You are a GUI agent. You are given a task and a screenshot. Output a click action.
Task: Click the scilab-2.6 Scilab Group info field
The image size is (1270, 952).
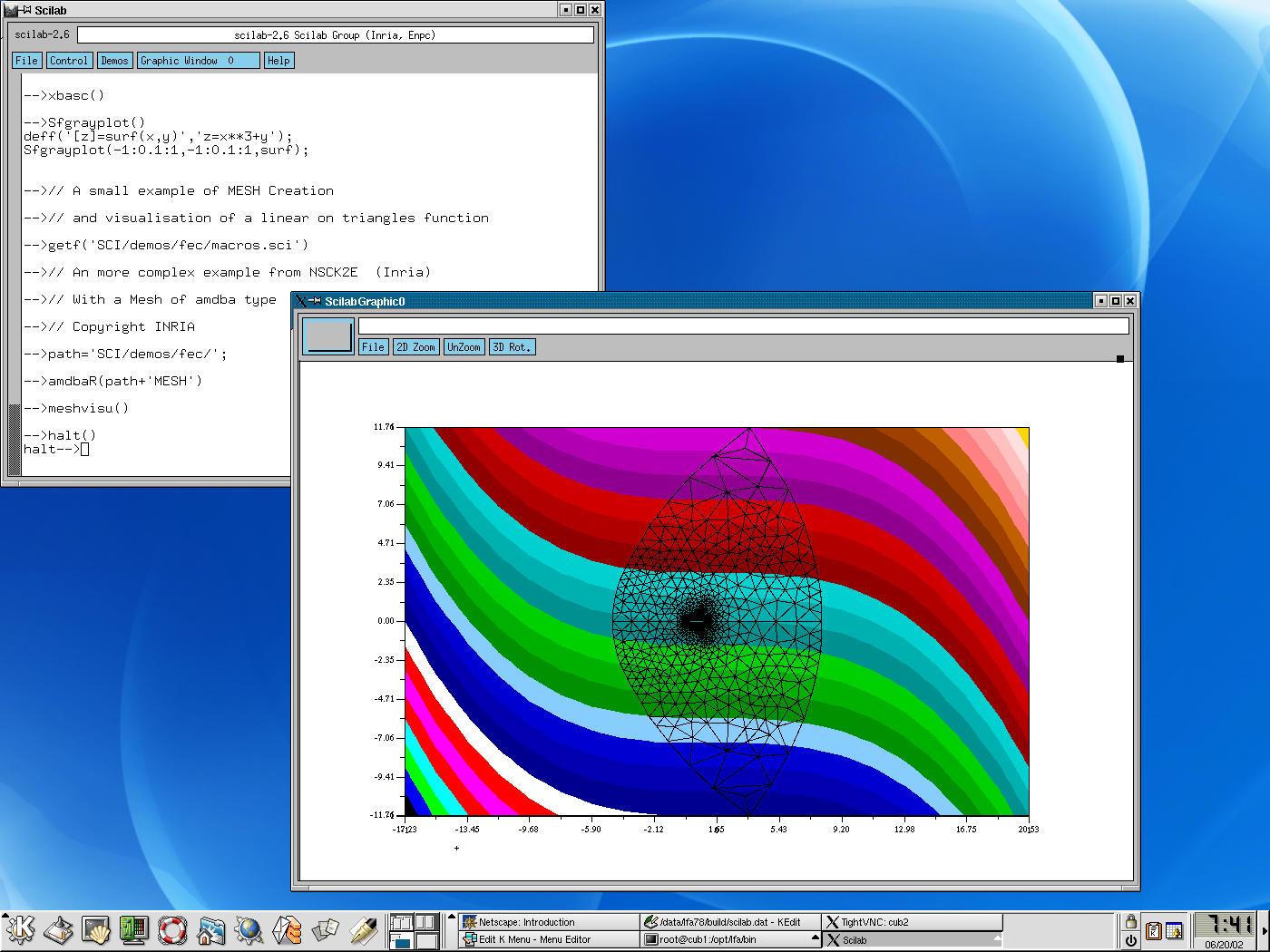[336, 35]
